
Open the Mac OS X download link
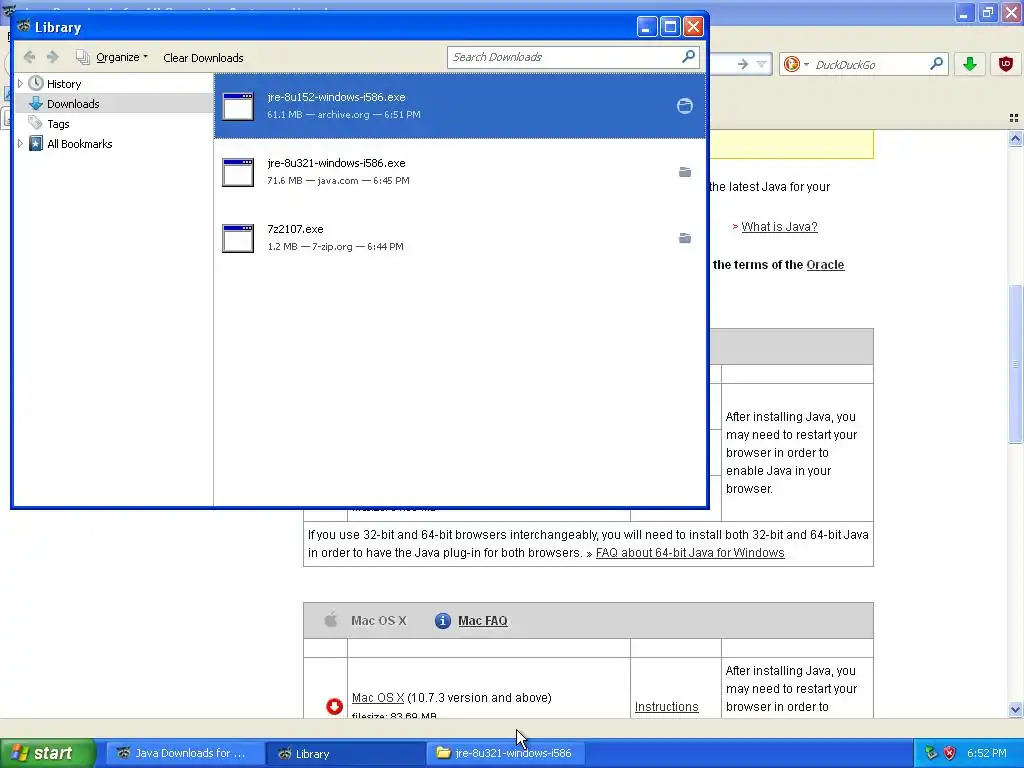coord(377,697)
